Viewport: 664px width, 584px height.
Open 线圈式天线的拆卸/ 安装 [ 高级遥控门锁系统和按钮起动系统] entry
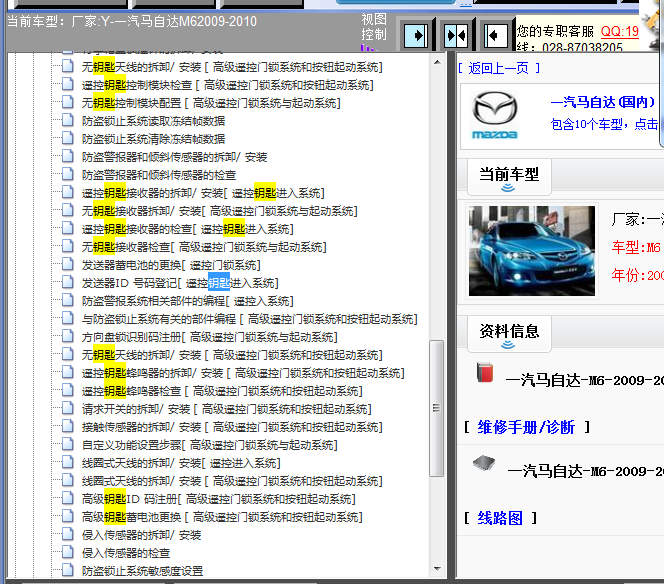pos(232,481)
